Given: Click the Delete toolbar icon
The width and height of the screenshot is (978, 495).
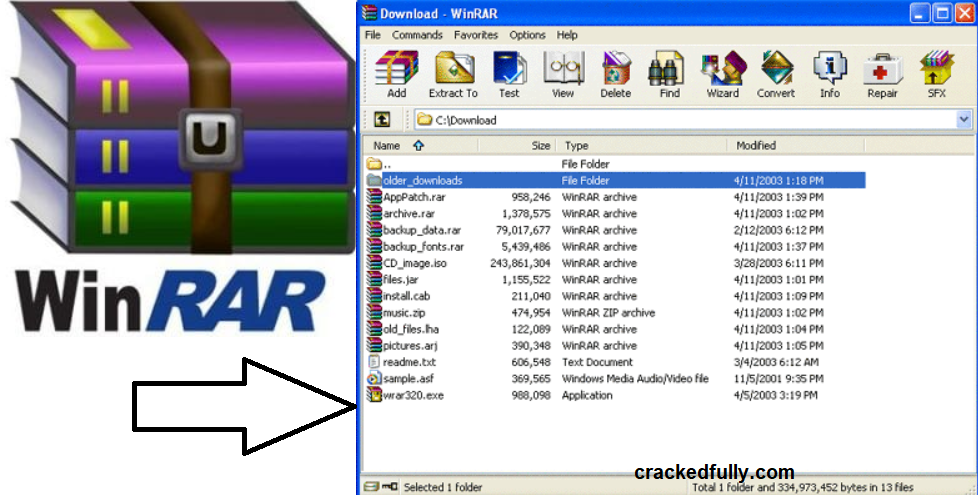Looking at the screenshot, I should [616, 69].
